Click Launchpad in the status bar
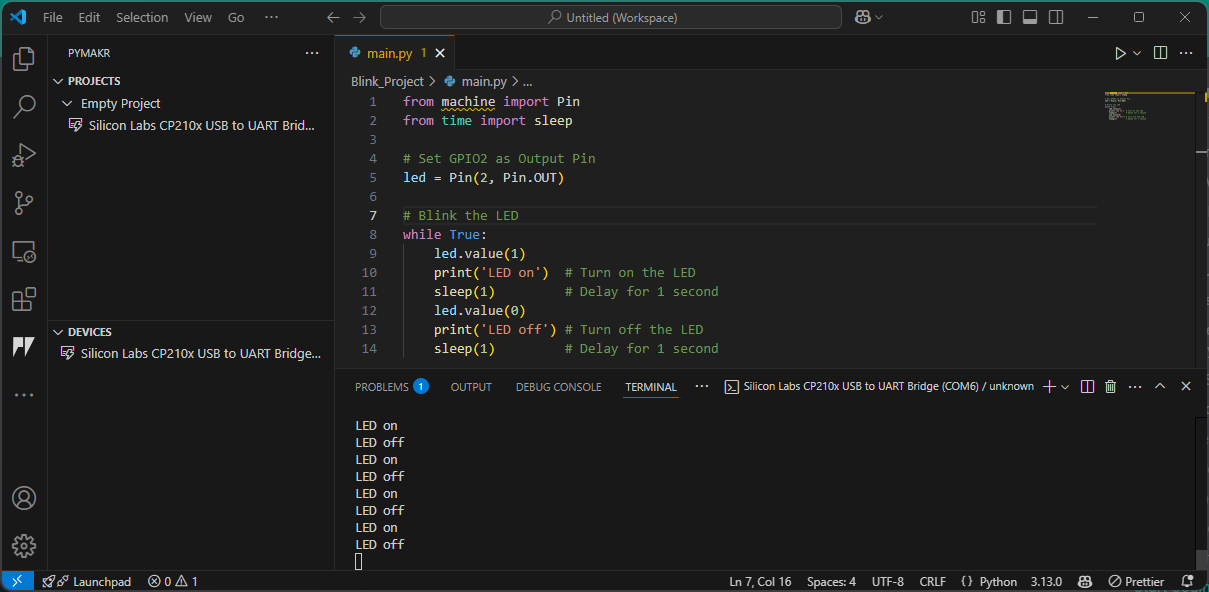 pyautogui.click(x=101, y=581)
